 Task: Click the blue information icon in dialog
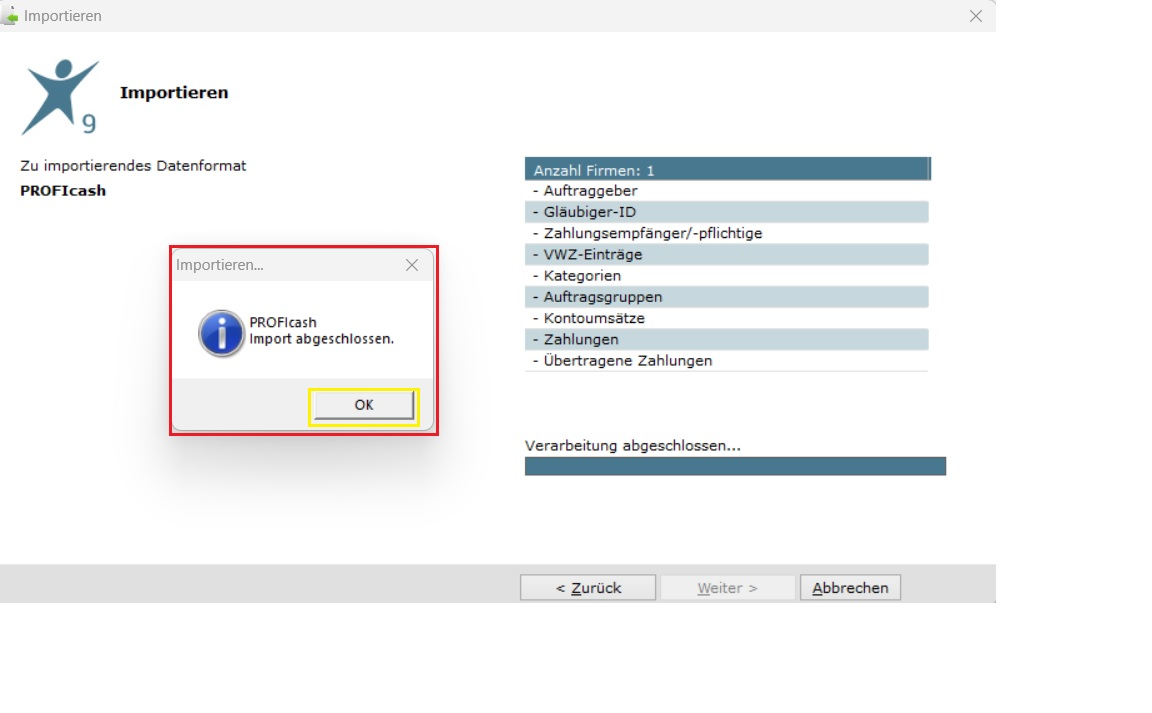221,333
